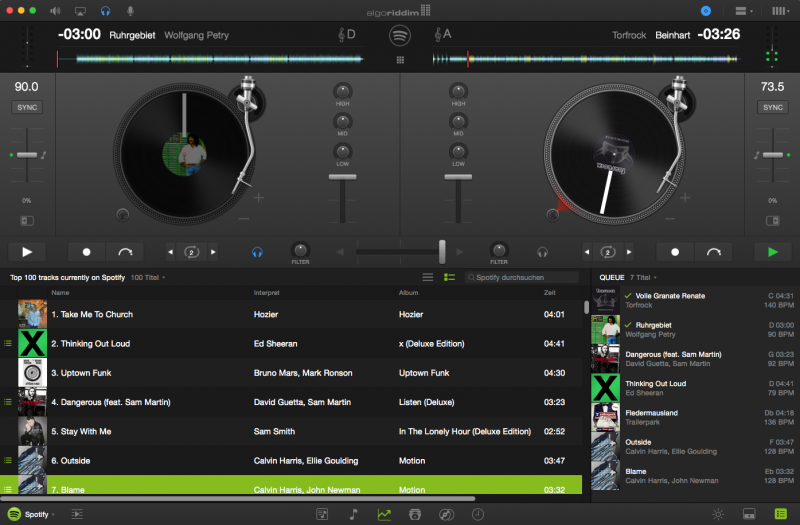Click the right deck volume fader handle
The width and height of the screenshot is (800, 525).
coord(458,177)
